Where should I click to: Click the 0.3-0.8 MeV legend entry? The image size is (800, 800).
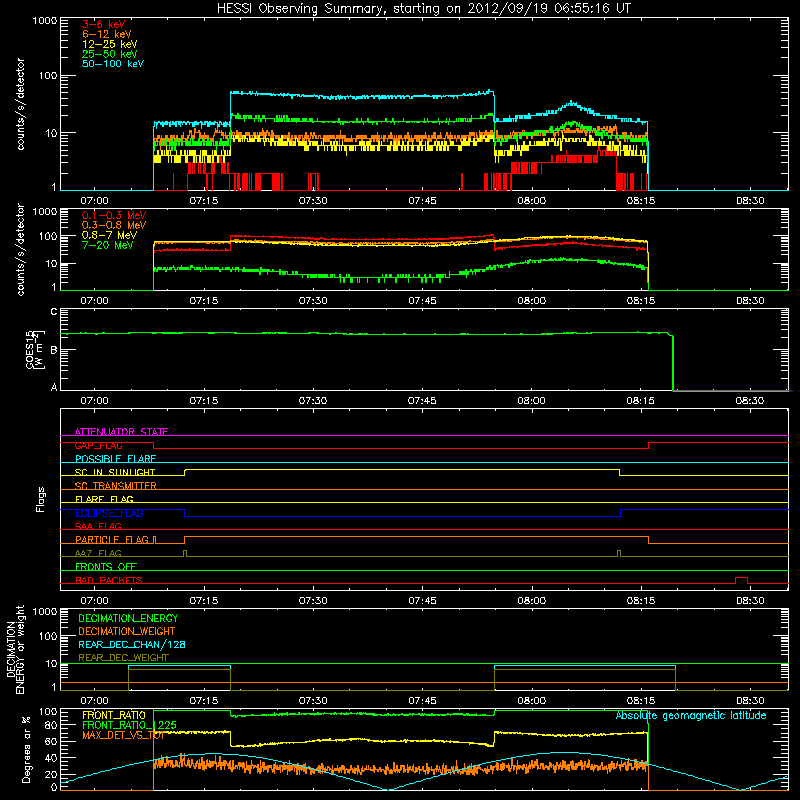[114, 225]
